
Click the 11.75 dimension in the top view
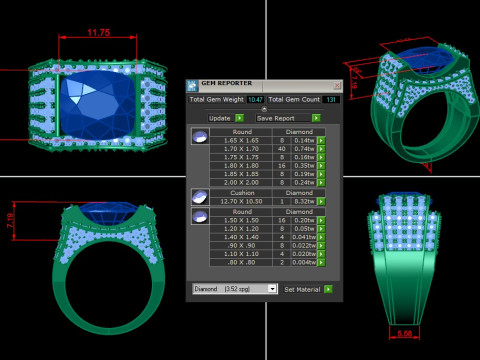coord(98,33)
